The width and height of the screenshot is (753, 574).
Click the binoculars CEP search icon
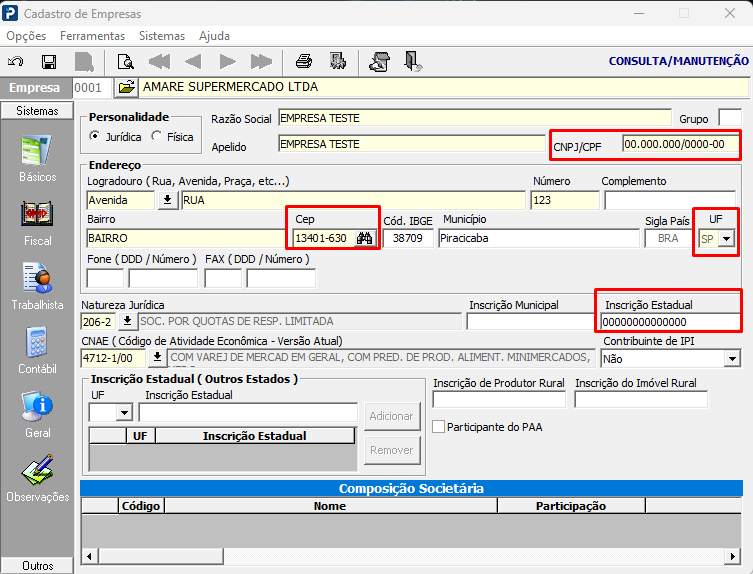coord(364,238)
